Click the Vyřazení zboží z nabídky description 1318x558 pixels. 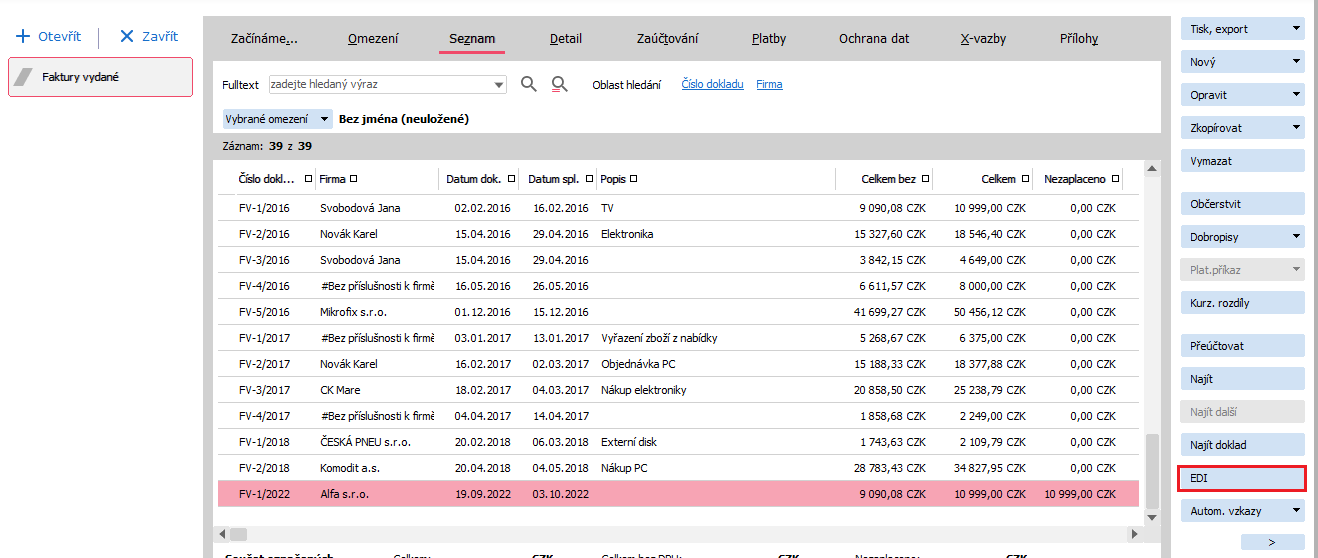tap(659, 338)
